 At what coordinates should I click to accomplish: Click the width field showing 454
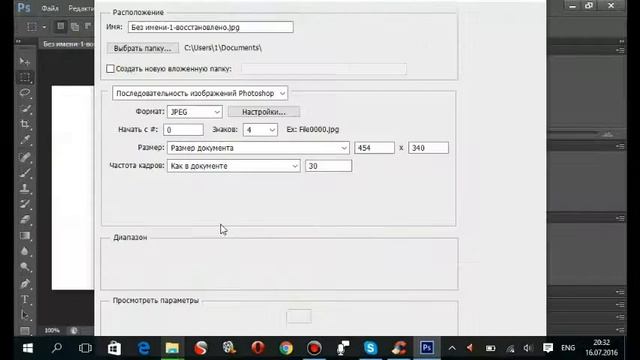374,148
